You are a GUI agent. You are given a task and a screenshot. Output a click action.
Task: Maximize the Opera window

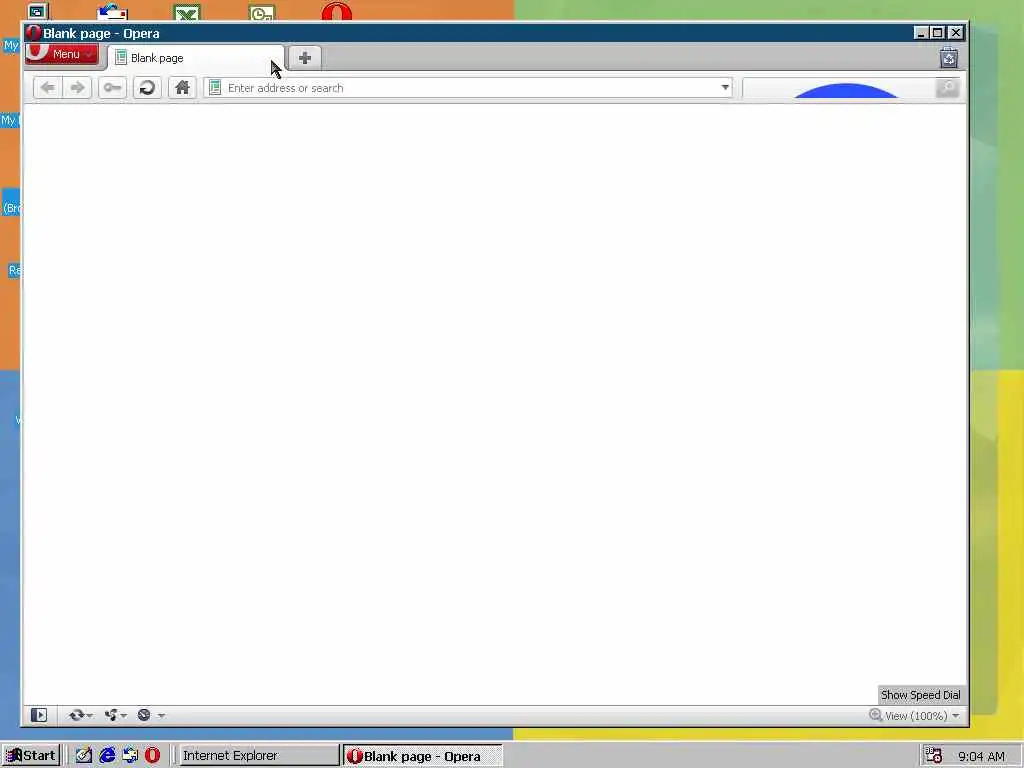click(x=938, y=33)
